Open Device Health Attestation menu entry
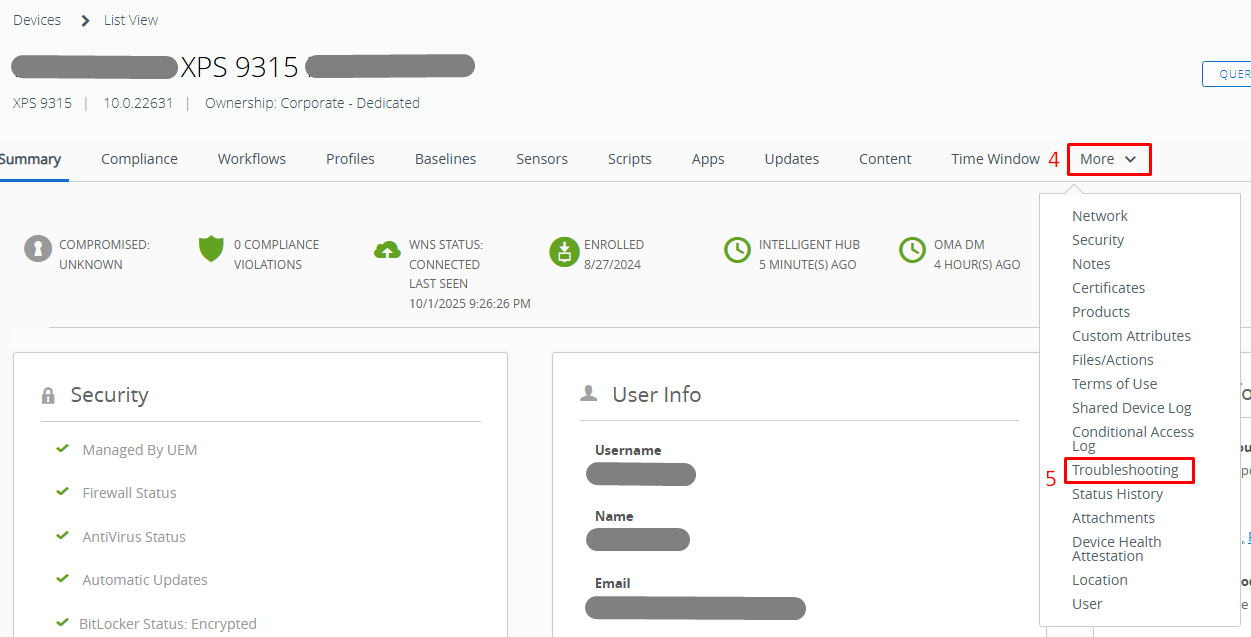This screenshot has width=1251, height=637. pos(1116,549)
